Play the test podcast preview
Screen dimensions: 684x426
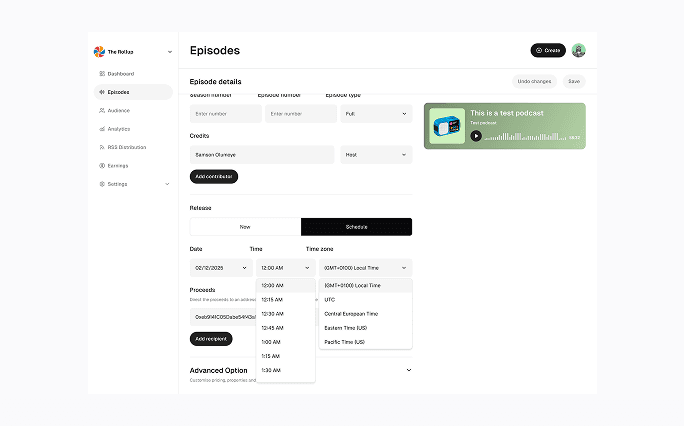coord(476,136)
